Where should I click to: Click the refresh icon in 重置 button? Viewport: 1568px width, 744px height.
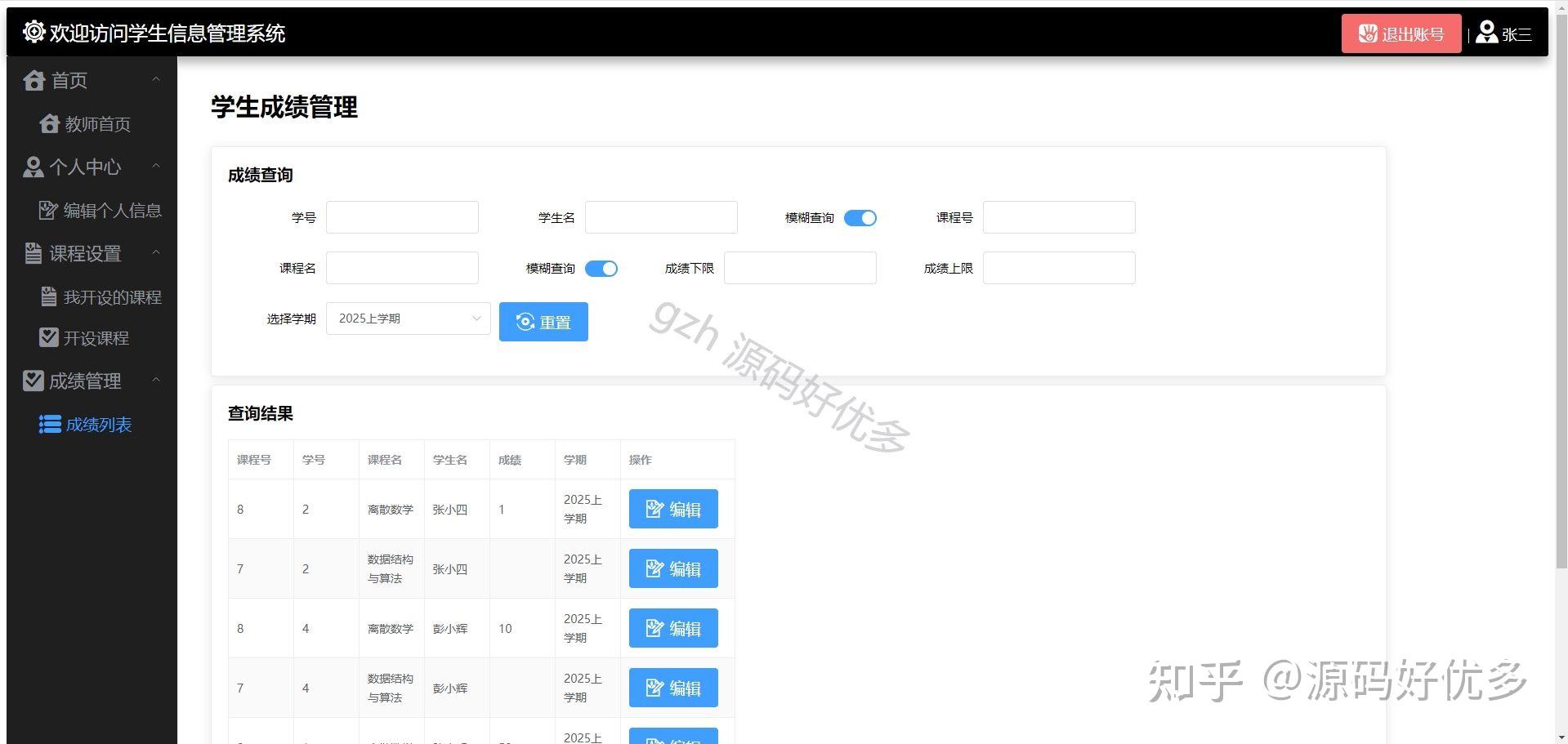525,322
